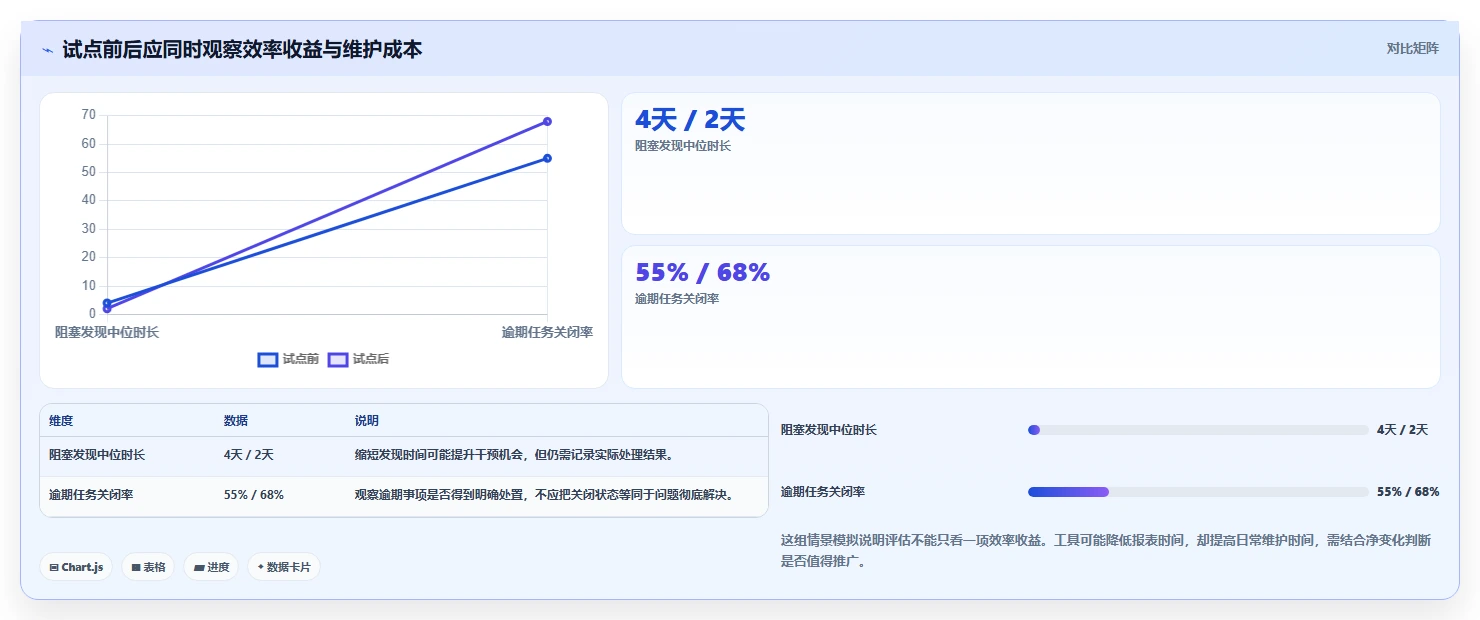Click the chart x-axis label 逾期任务关闭率
The width and height of the screenshot is (1480, 620).
(x=547, y=332)
